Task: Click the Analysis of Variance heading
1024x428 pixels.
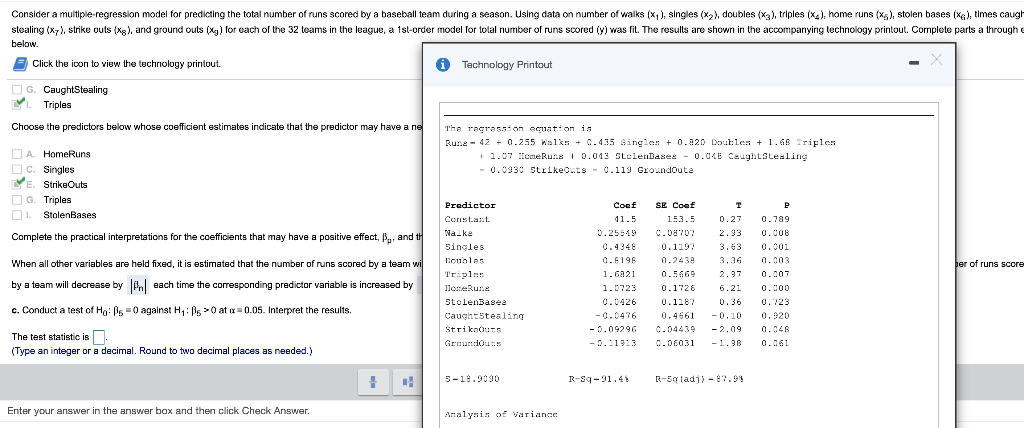Action: coord(501,414)
